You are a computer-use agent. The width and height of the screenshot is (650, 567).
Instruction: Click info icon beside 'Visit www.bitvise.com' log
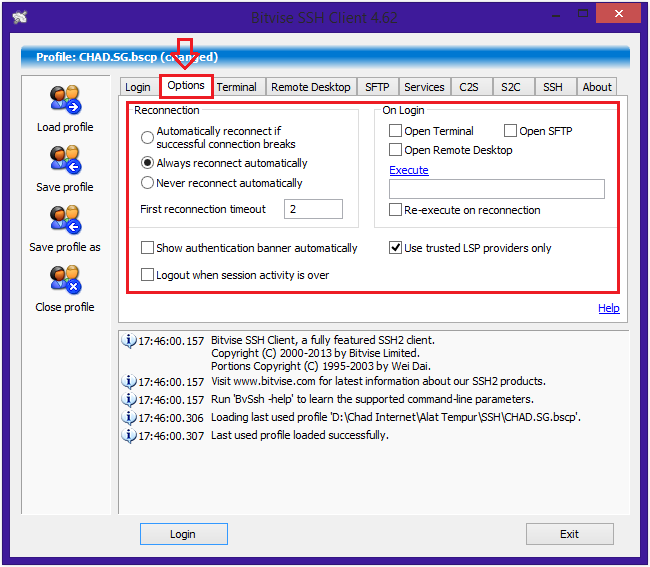click(129, 381)
